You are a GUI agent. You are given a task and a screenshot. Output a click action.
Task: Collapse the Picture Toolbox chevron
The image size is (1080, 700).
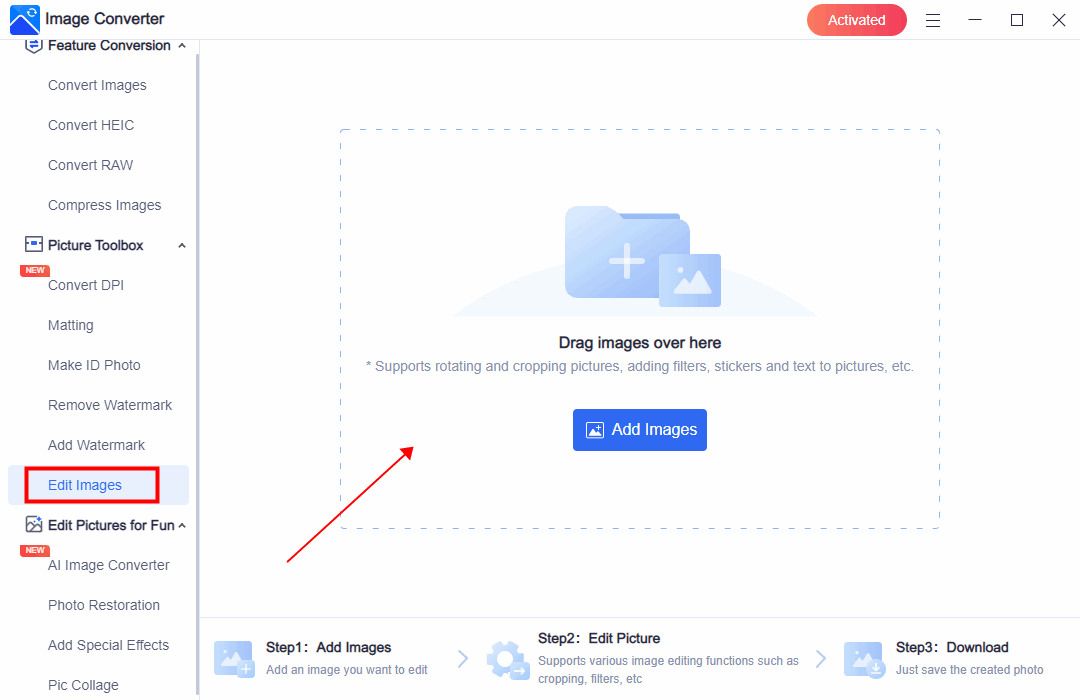click(x=181, y=246)
